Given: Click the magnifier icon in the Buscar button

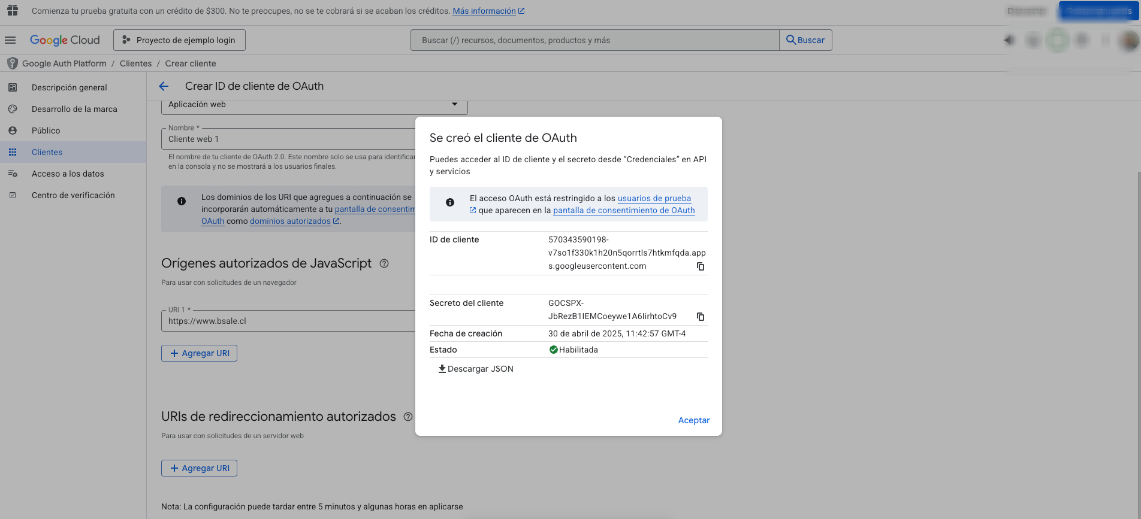Looking at the screenshot, I should (x=790, y=40).
